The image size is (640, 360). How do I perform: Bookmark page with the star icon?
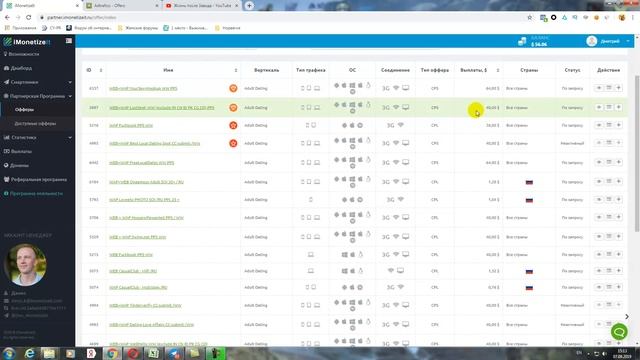pyautogui.click(x=529, y=18)
